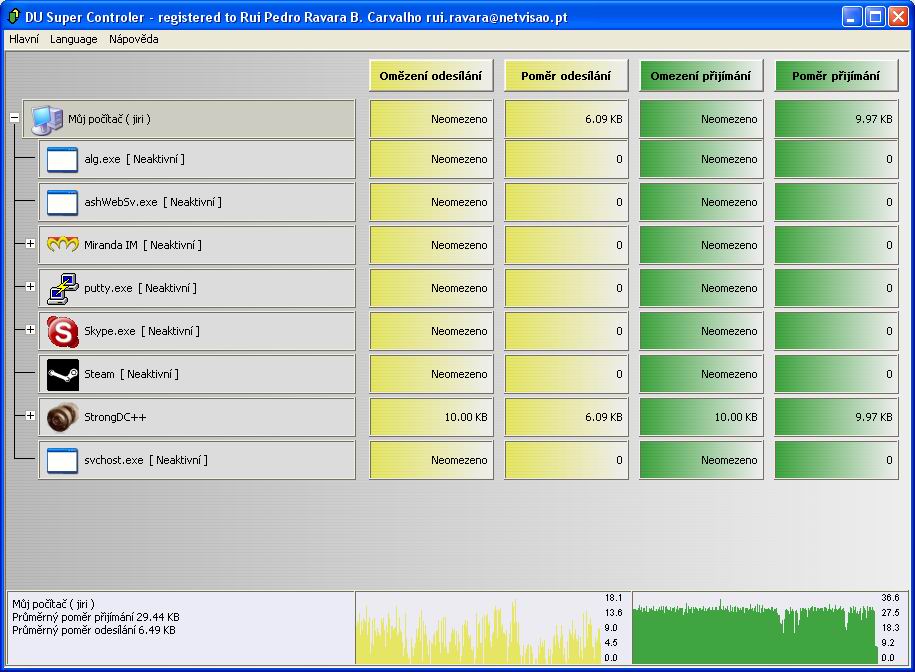The image size is (915, 672).
Task: Expand the StrongDC++ tree node
Action: coord(30,416)
